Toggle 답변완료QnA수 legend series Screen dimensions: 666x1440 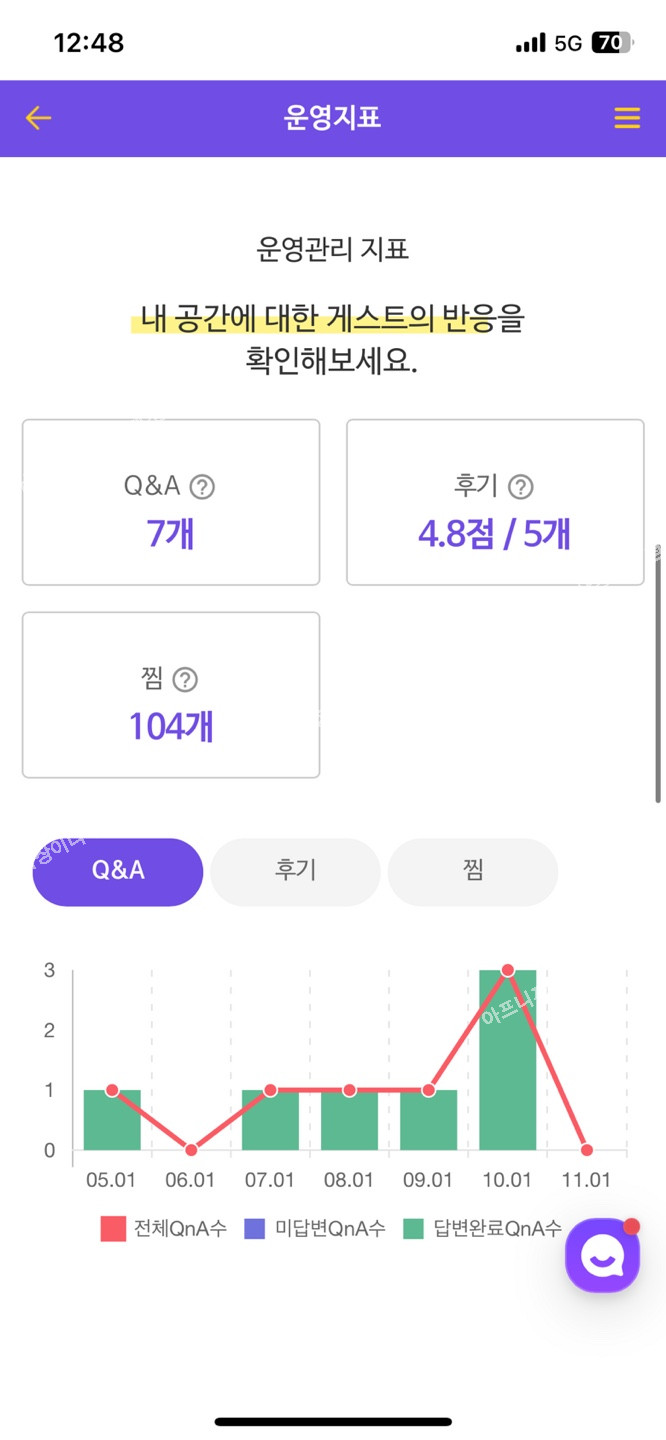point(483,1228)
